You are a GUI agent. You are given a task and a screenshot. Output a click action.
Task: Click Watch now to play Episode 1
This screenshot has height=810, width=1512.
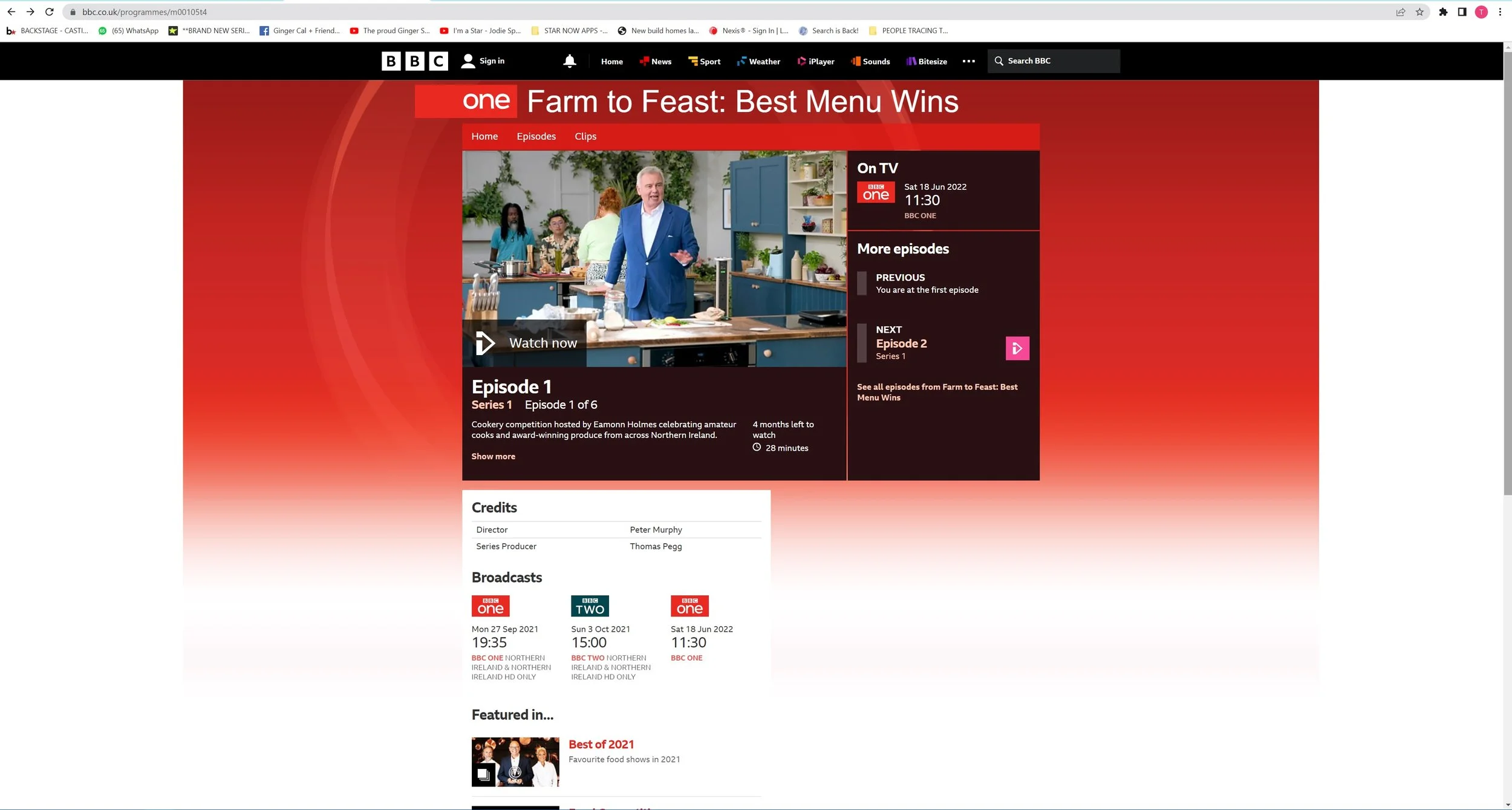(527, 342)
